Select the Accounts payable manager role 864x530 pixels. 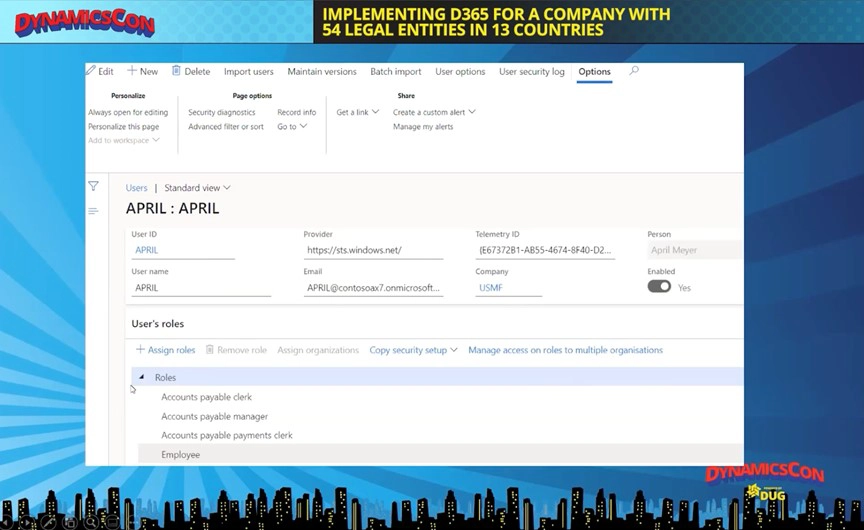(214, 416)
